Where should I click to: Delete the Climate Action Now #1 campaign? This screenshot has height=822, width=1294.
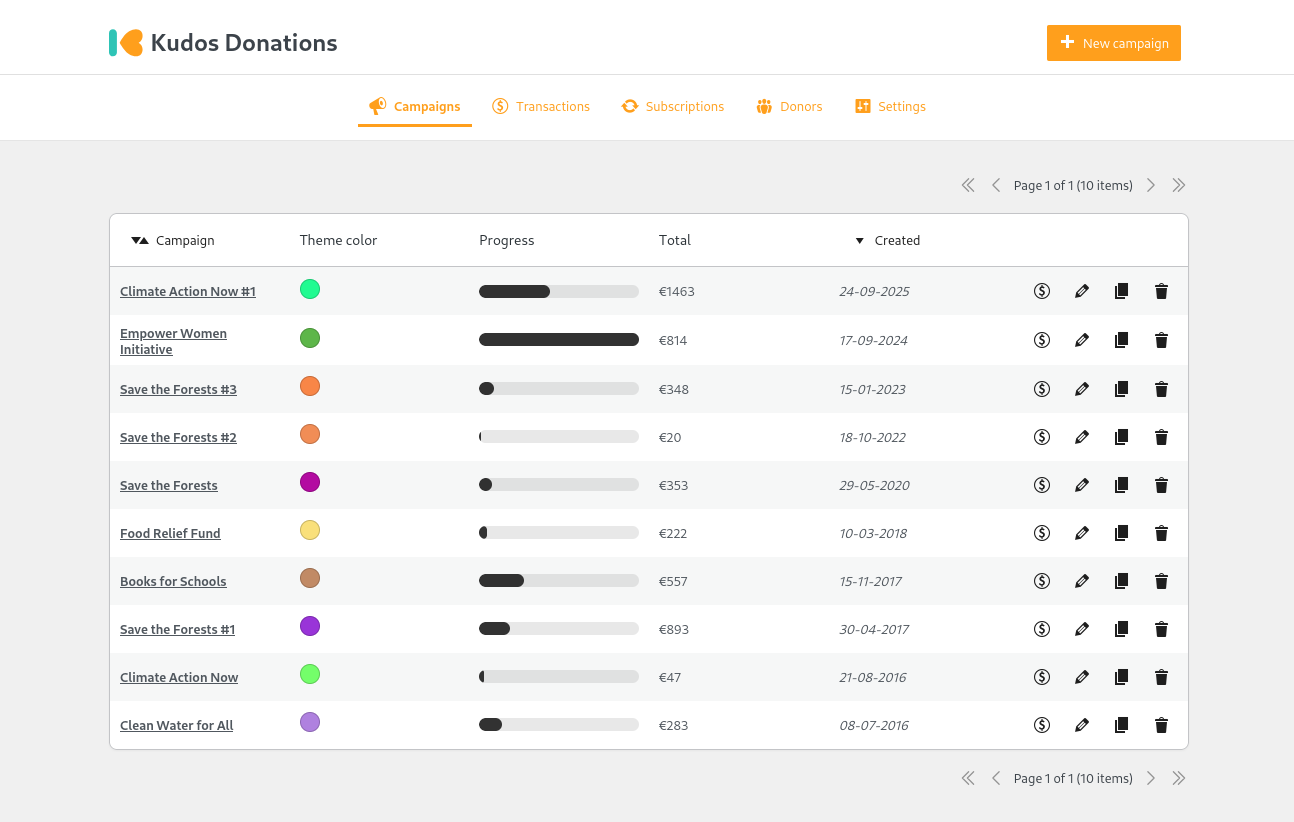(x=1161, y=291)
